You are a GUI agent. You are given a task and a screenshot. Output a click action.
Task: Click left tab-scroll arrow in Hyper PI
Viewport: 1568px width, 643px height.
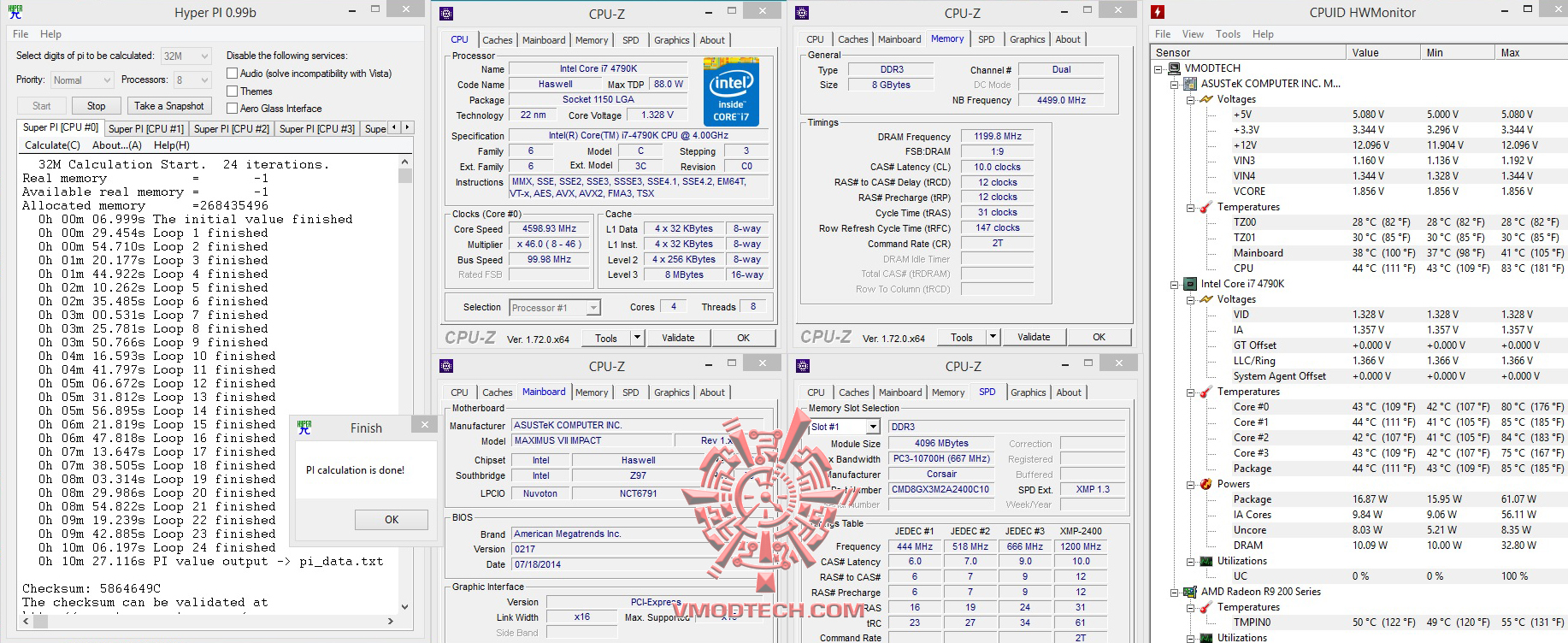pyautogui.click(x=394, y=127)
